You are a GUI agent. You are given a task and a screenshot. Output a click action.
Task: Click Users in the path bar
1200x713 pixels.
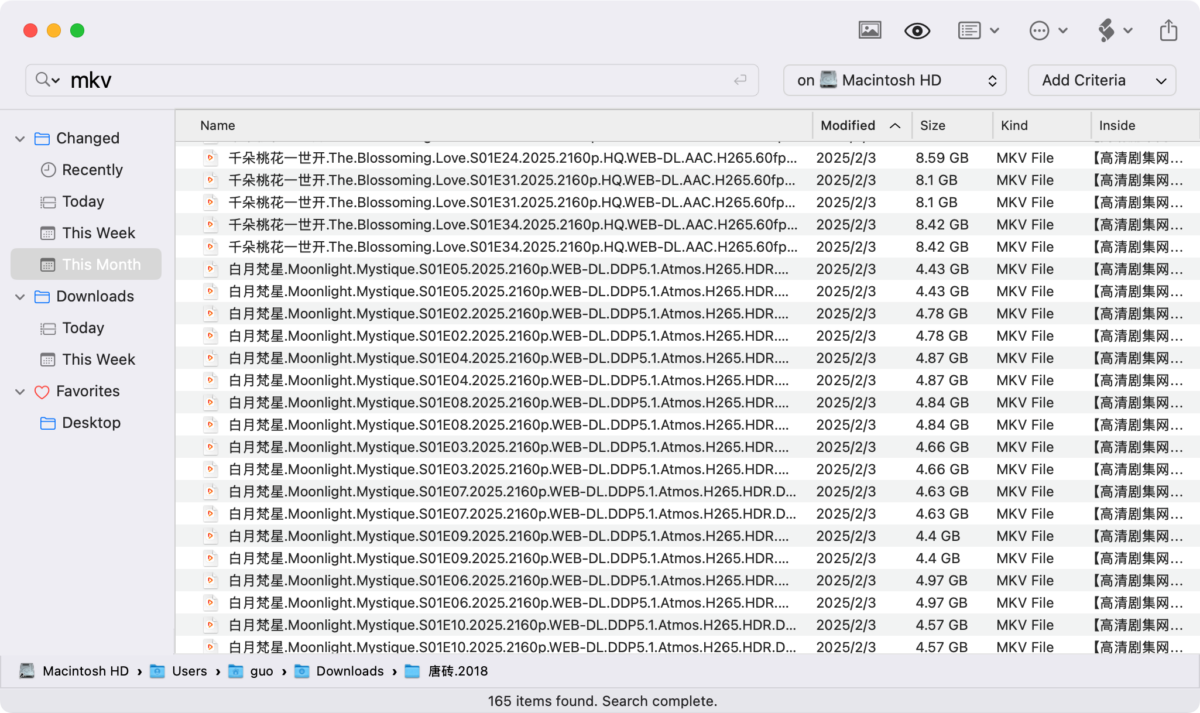179,671
